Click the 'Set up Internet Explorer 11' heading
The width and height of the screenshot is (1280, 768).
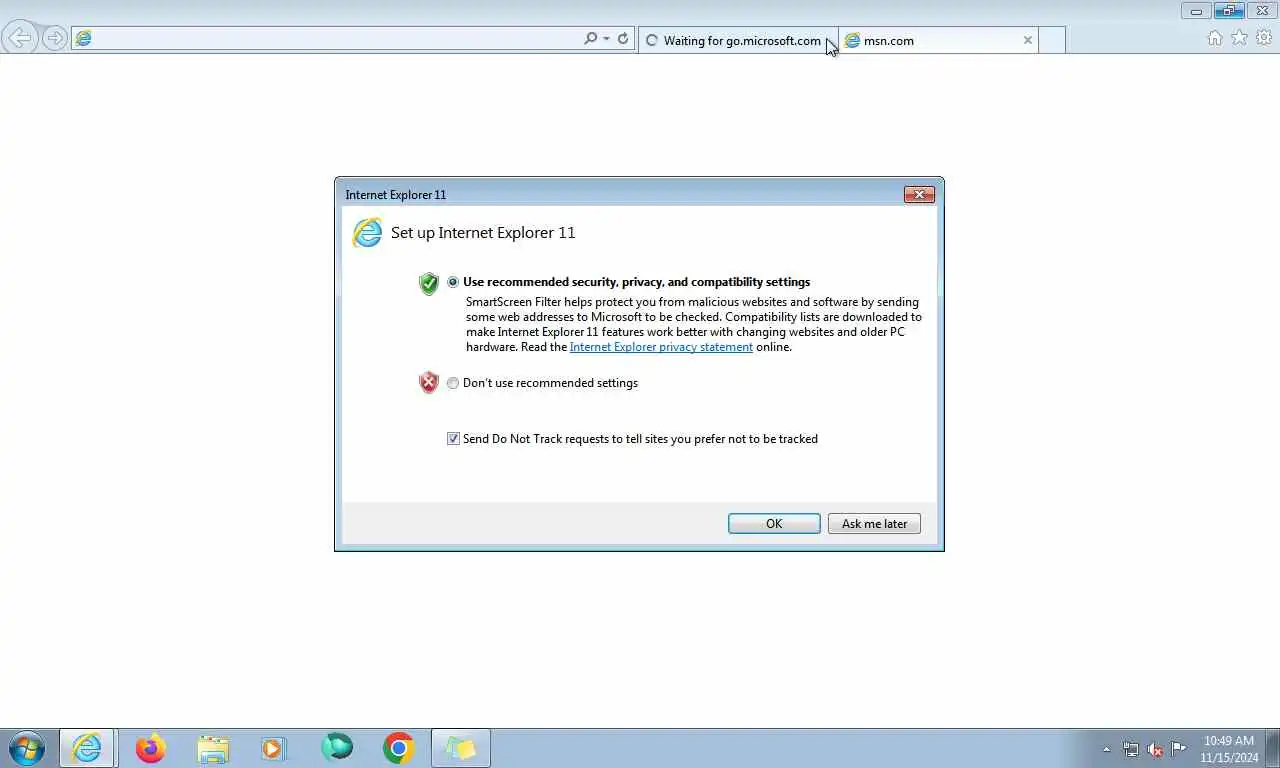(483, 233)
